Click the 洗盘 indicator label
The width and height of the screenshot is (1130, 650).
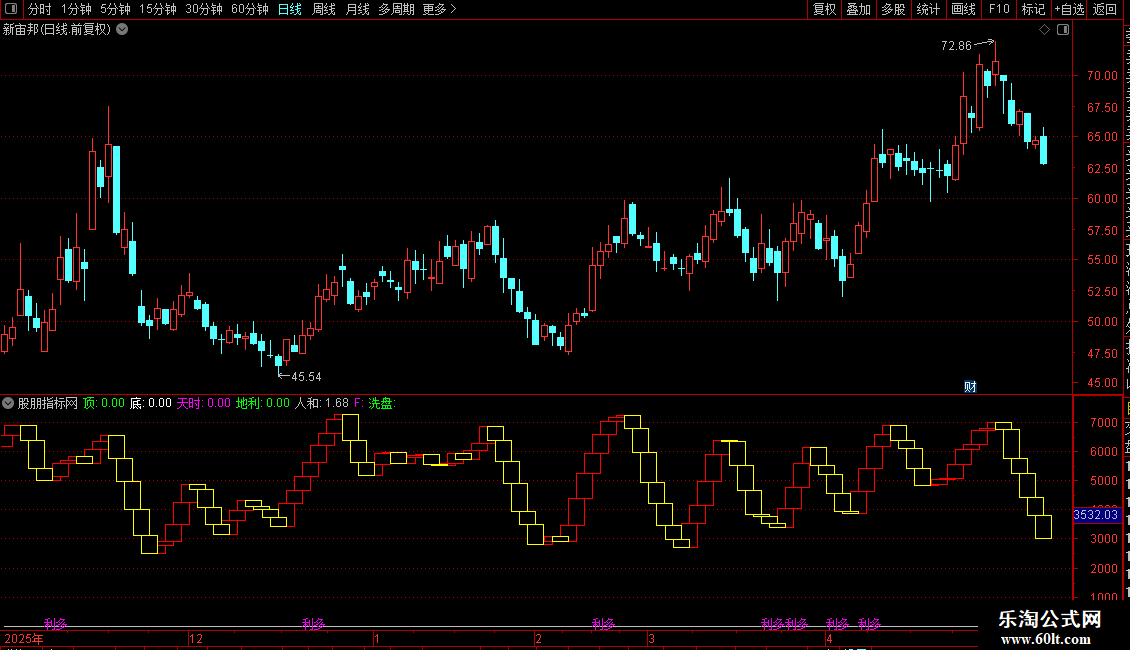[x=382, y=404]
